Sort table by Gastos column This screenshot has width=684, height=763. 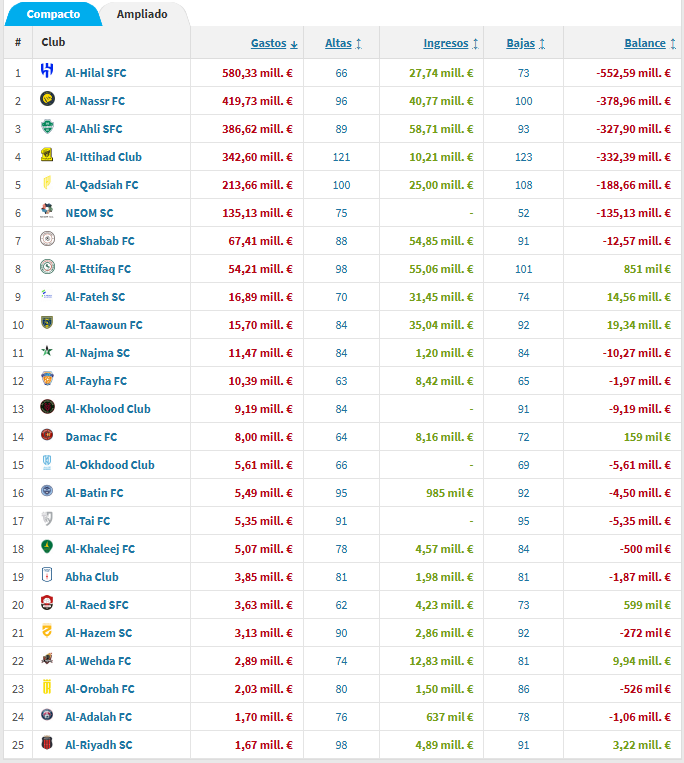274,43
